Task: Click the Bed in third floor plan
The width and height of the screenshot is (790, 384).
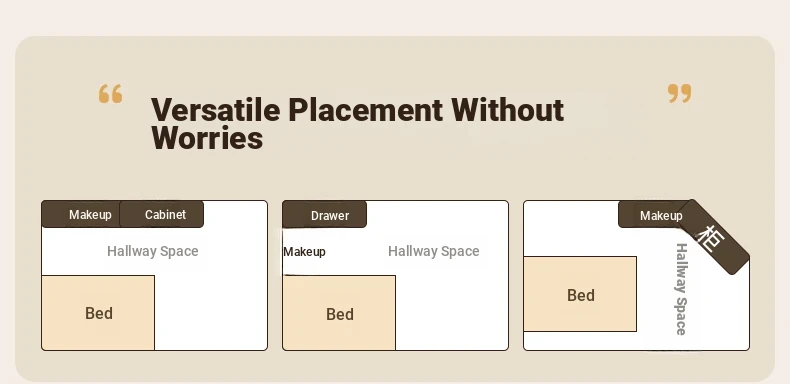Action: click(x=580, y=294)
